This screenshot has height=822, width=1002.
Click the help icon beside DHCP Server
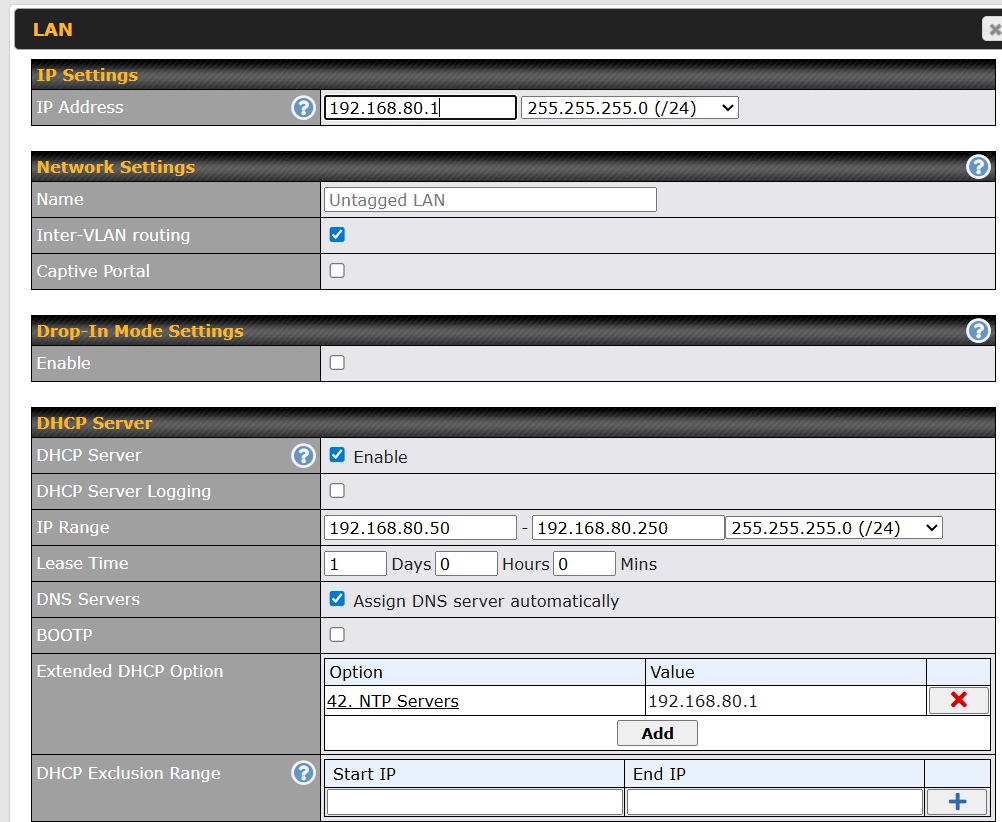[x=303, y=456]
